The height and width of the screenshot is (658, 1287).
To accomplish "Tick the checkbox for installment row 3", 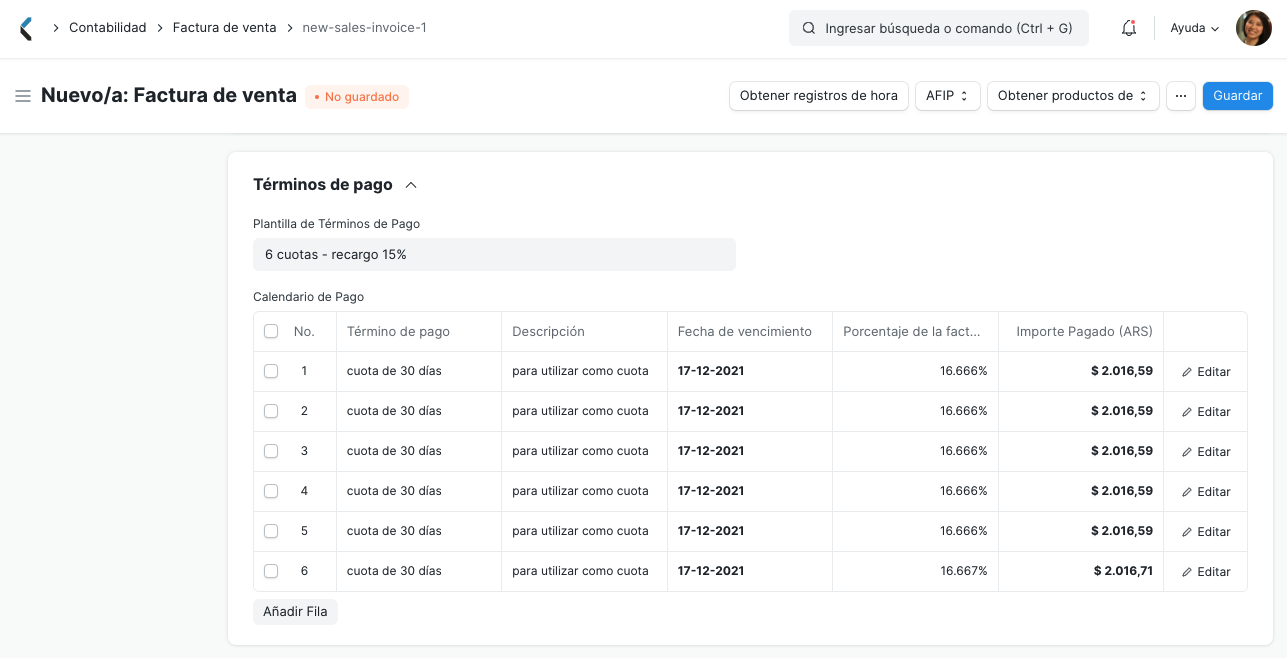I will 271,451.
